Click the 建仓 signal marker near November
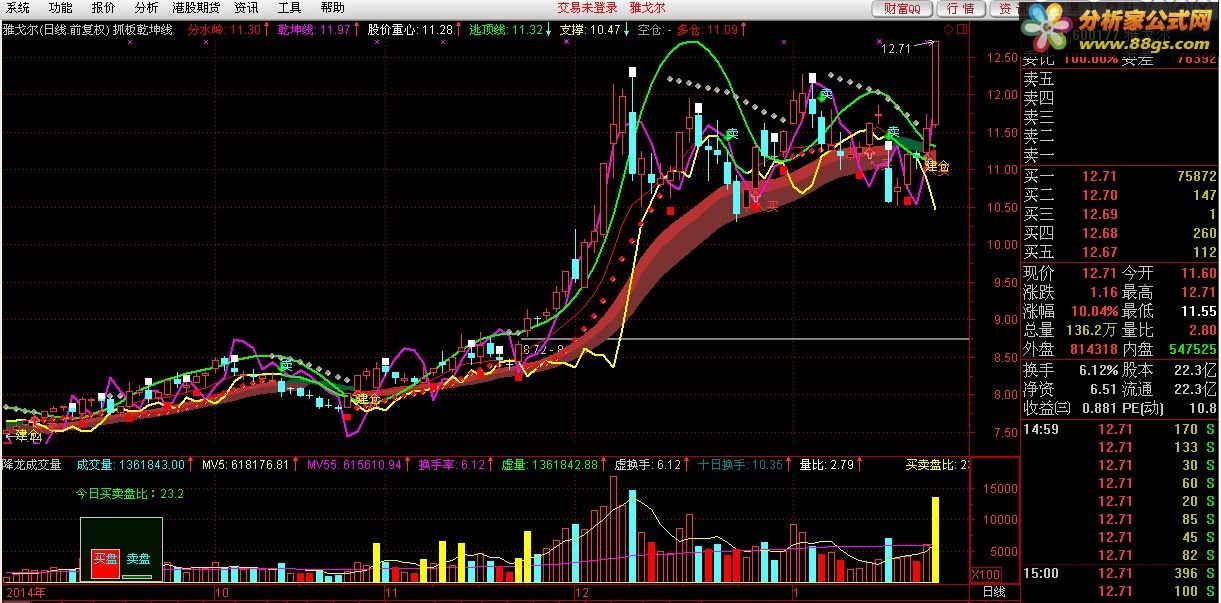This screenshot has width=1221, height=603. click(367, 399)
